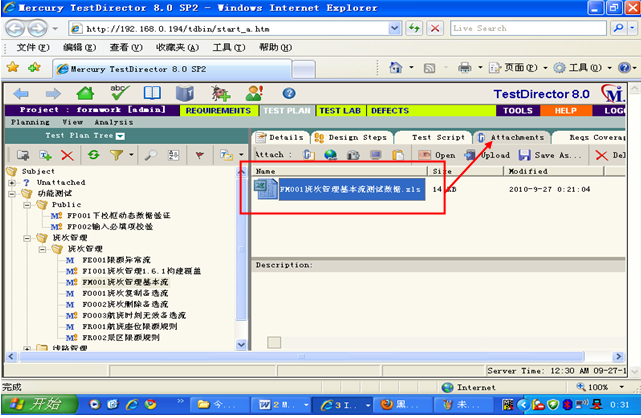Collapse the Public folder
641x418 pixels.
(x=27, y=205)
